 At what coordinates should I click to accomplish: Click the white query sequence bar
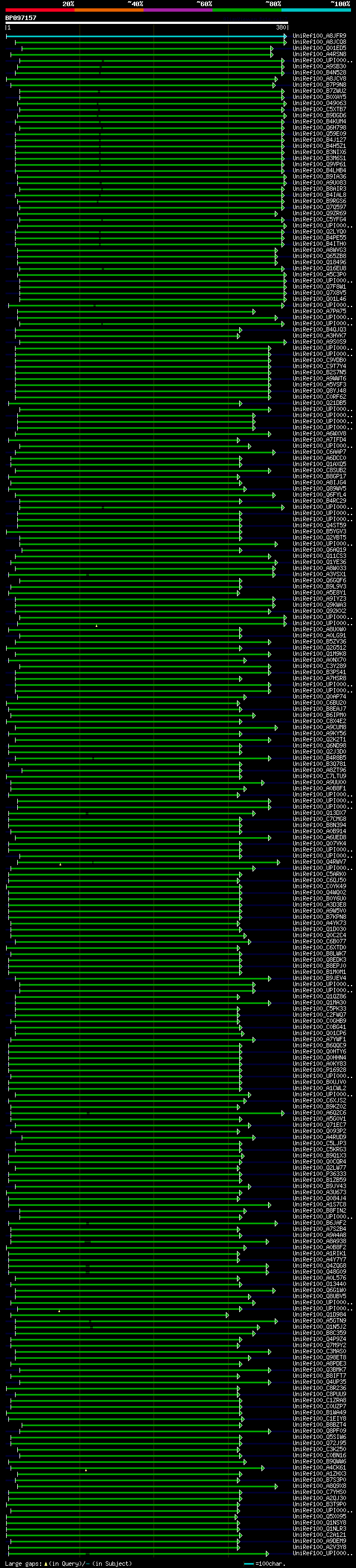[147, 23]
